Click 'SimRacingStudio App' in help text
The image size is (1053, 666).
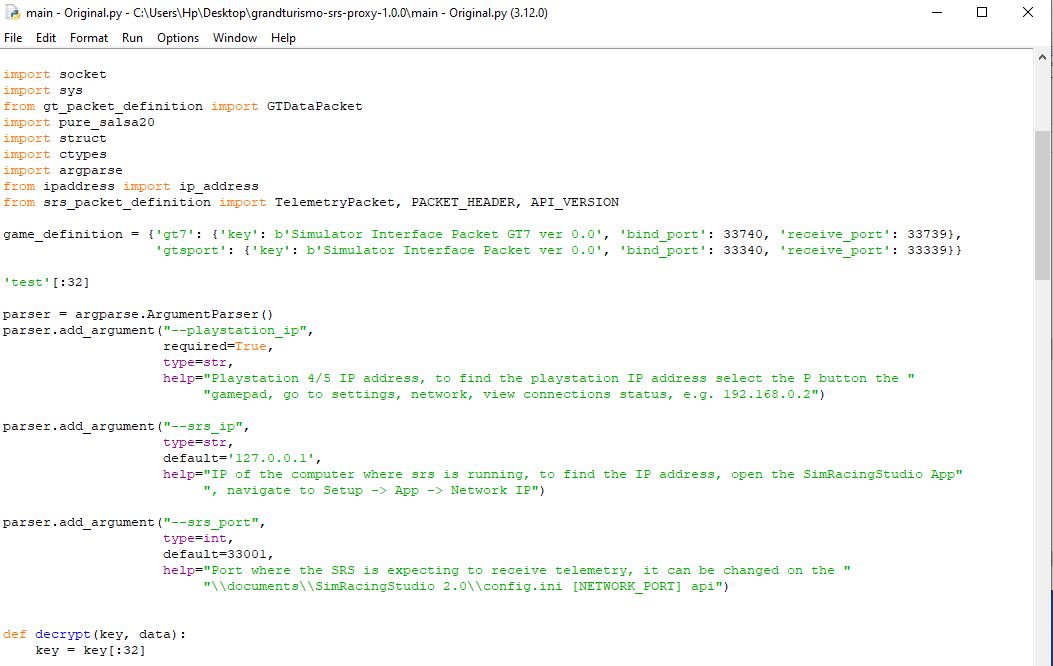point(878,475)
